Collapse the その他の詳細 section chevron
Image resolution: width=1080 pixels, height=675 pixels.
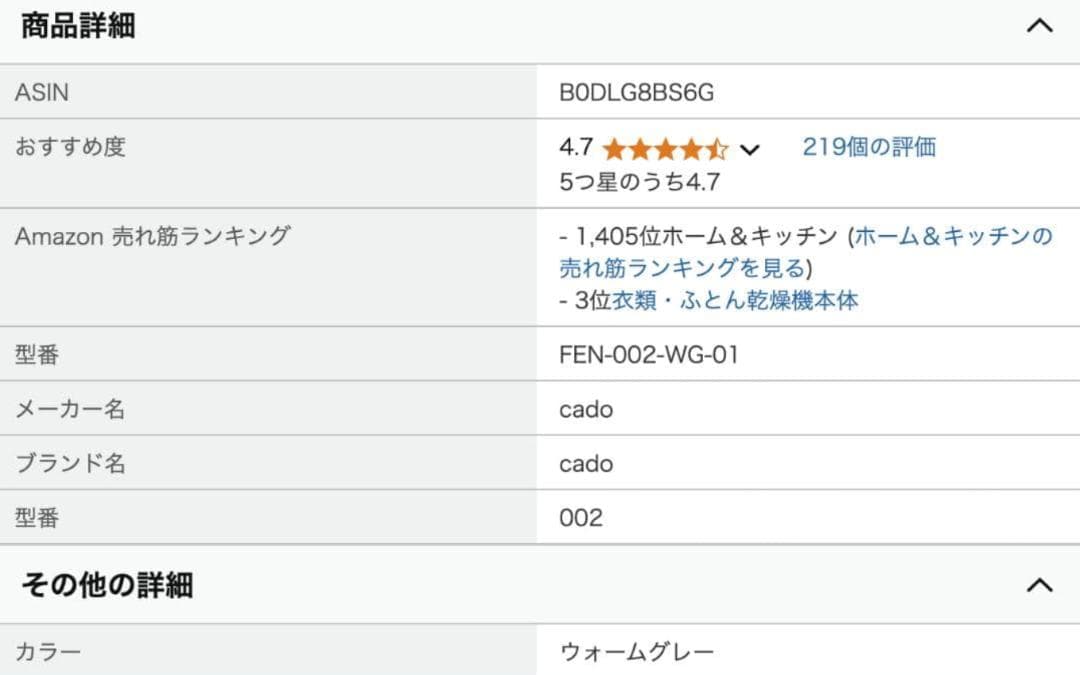coord(1040,585)
